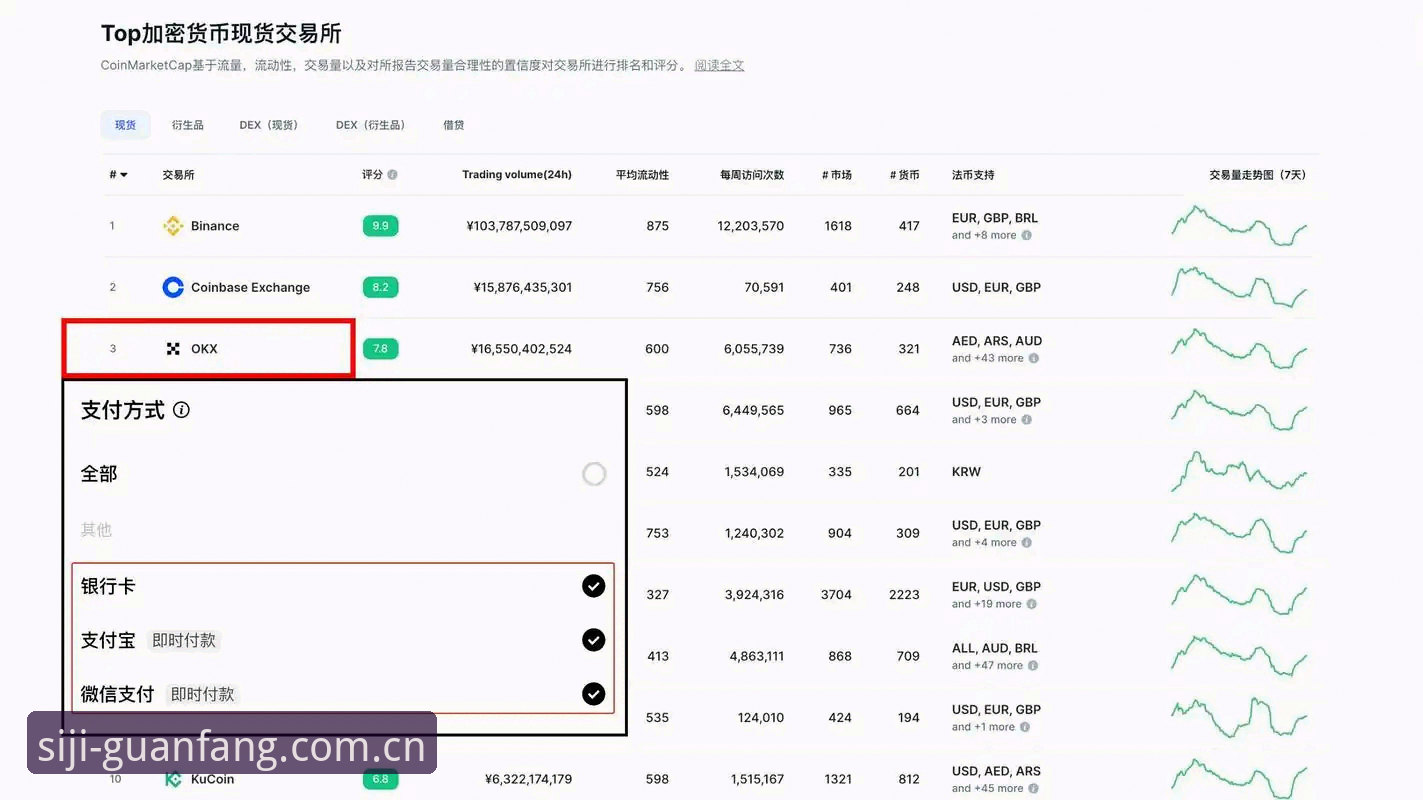Click the 即时付款 tag beside 微信支付
Image resolution: width=1423 pixels, height=800 pixels.
[x=203, y=694]
